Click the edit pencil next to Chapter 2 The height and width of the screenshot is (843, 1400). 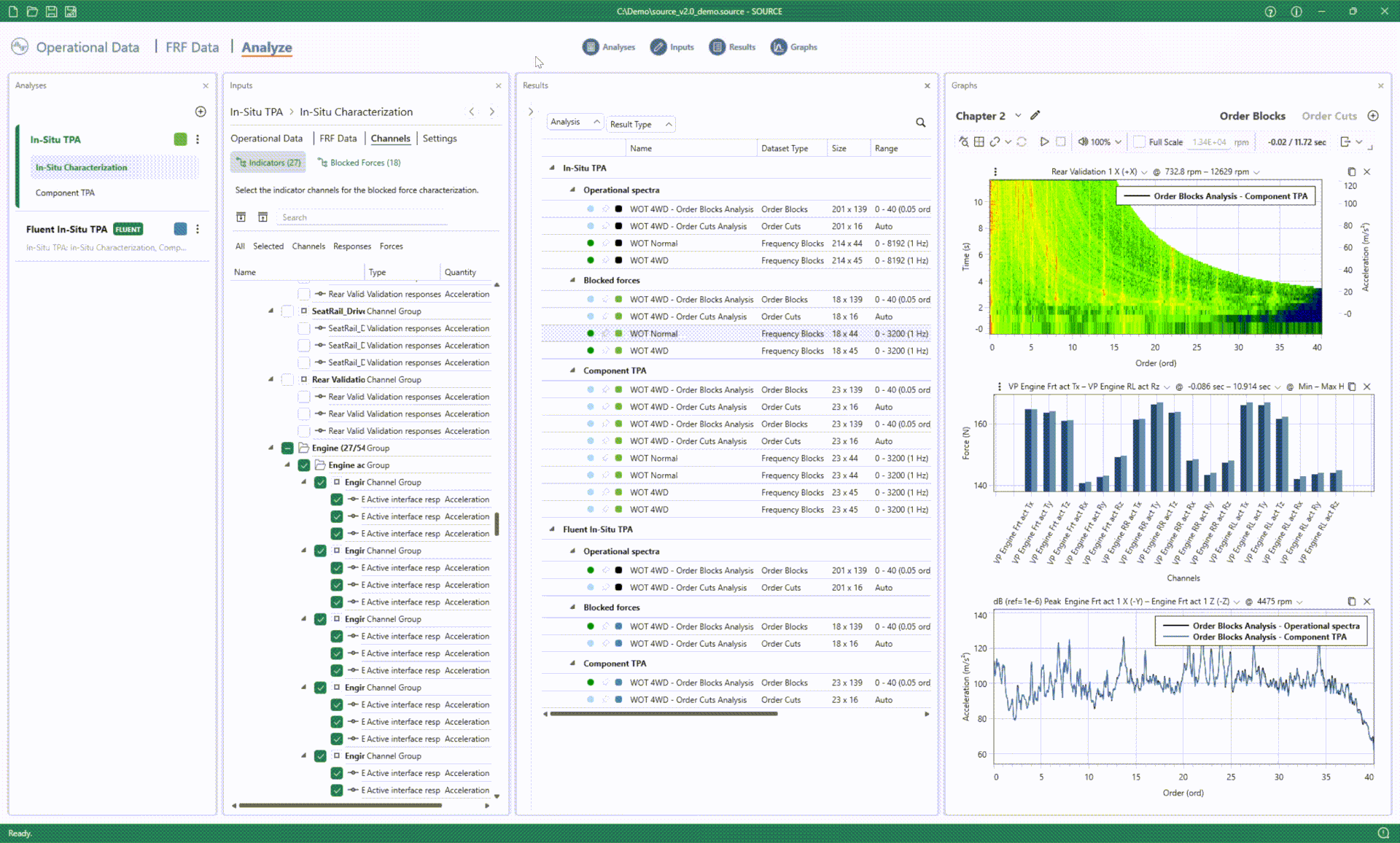tap(1035, 115)
